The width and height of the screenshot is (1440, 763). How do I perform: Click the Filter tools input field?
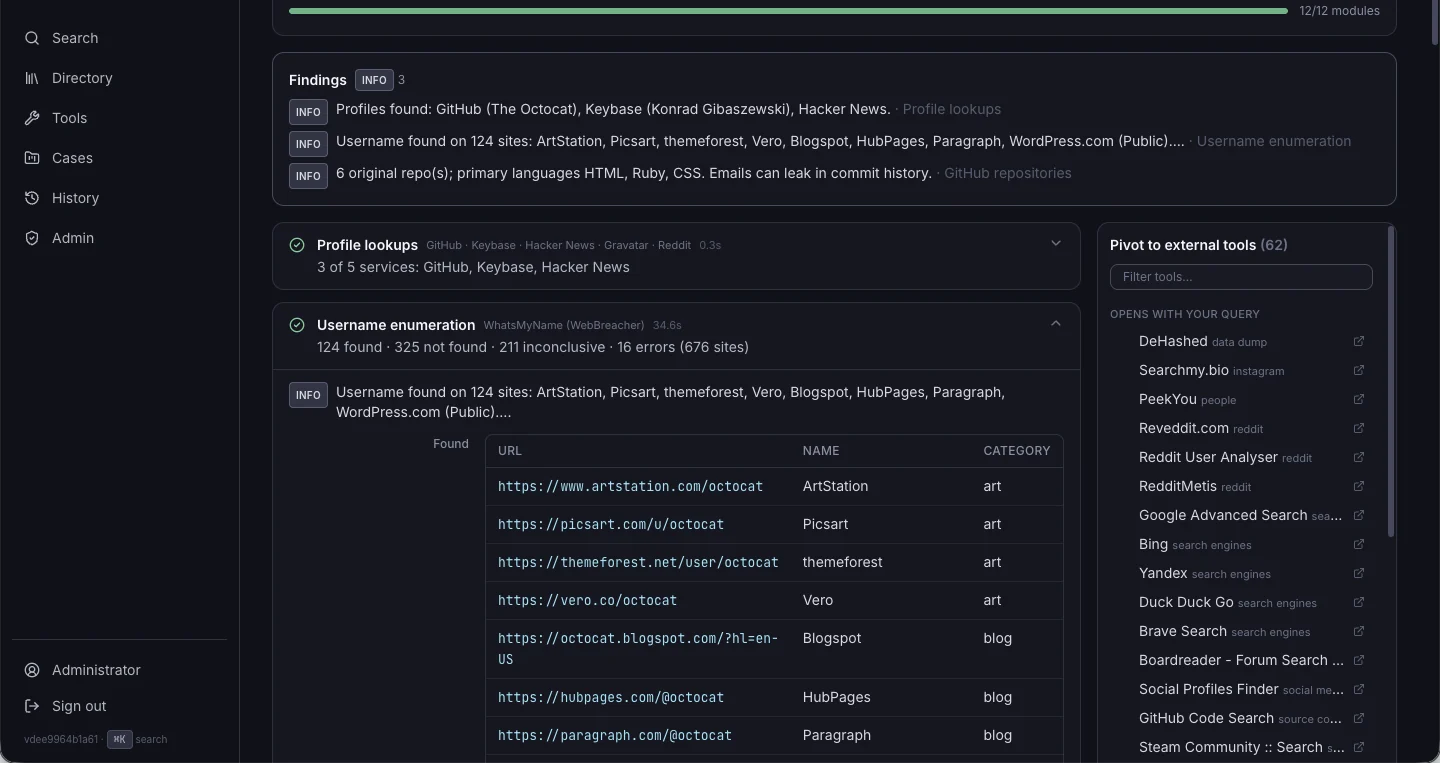coord(1241,277)
